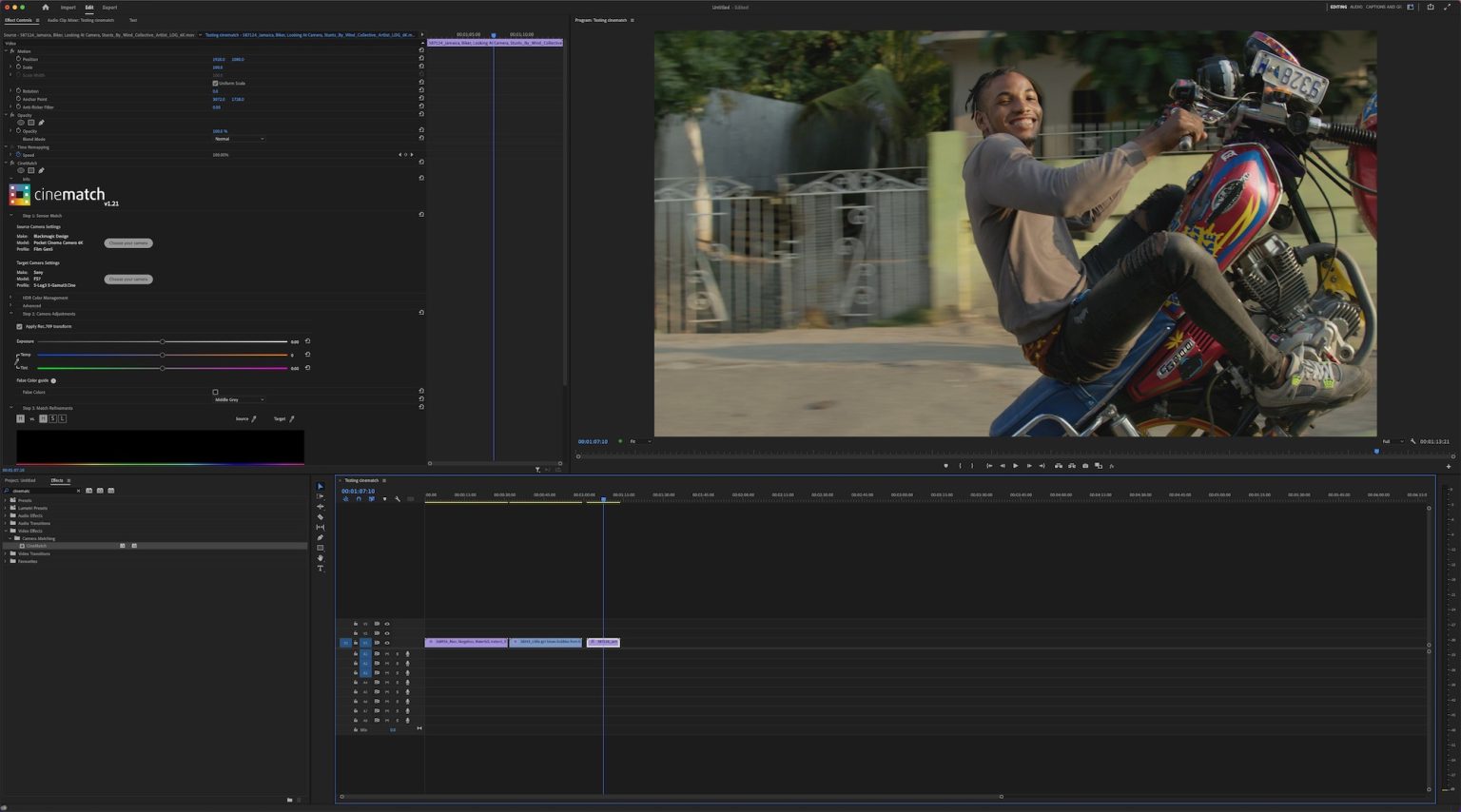Viewport: 1461px width, 812px height.
Task: Choose the Hand tool
Action: pos(320,558)
